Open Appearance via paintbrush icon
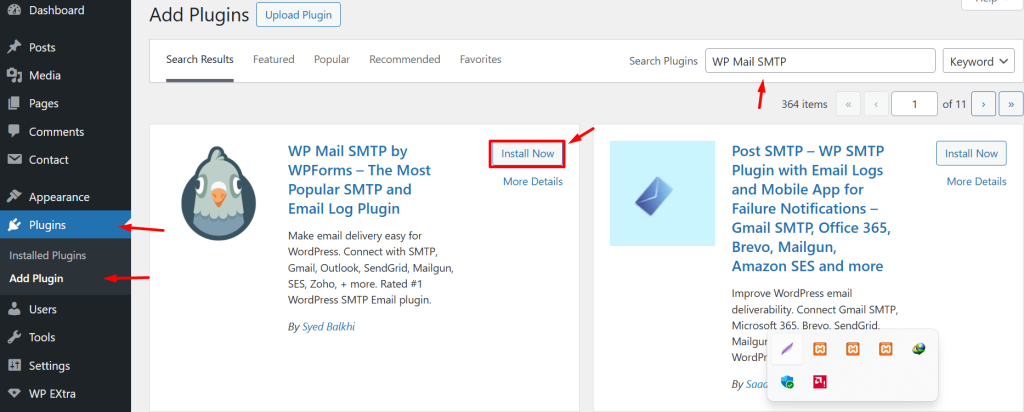The width and height of the screenshot is (1024, 412). [x=14, y=197]
